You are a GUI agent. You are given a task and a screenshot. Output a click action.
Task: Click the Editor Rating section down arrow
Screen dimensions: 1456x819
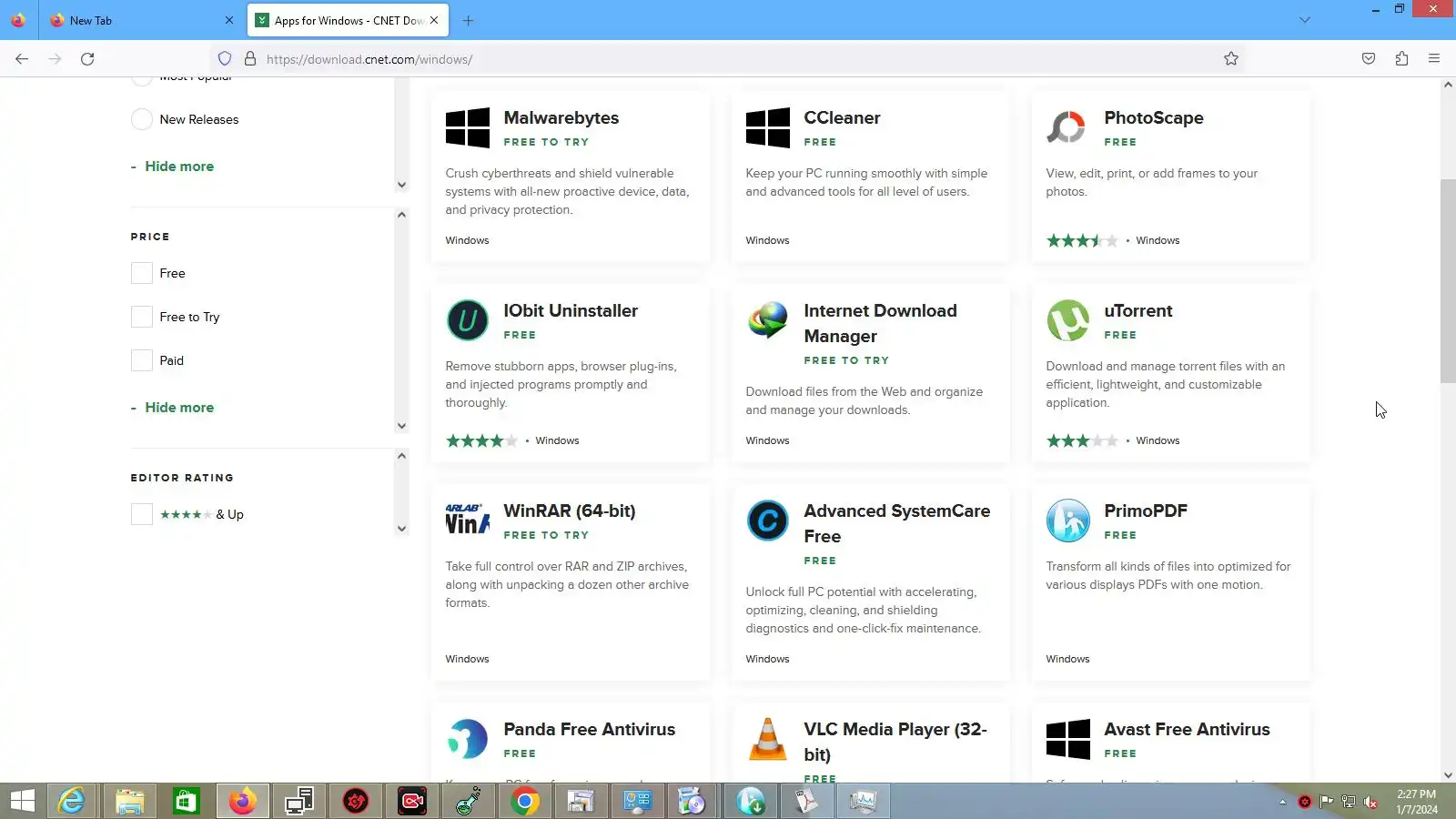(x=401, y=528)
